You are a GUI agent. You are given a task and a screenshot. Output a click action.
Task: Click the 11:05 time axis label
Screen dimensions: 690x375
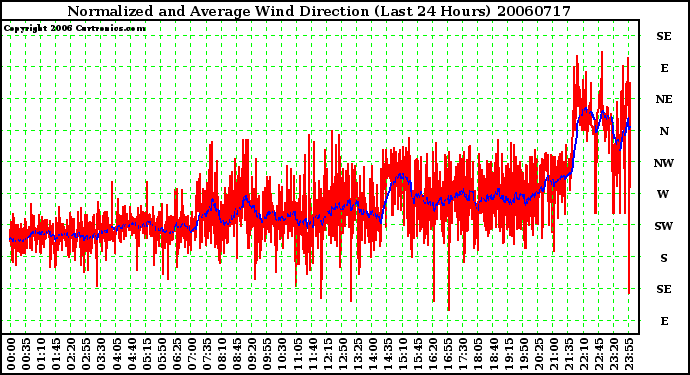[x=297, y=354]
